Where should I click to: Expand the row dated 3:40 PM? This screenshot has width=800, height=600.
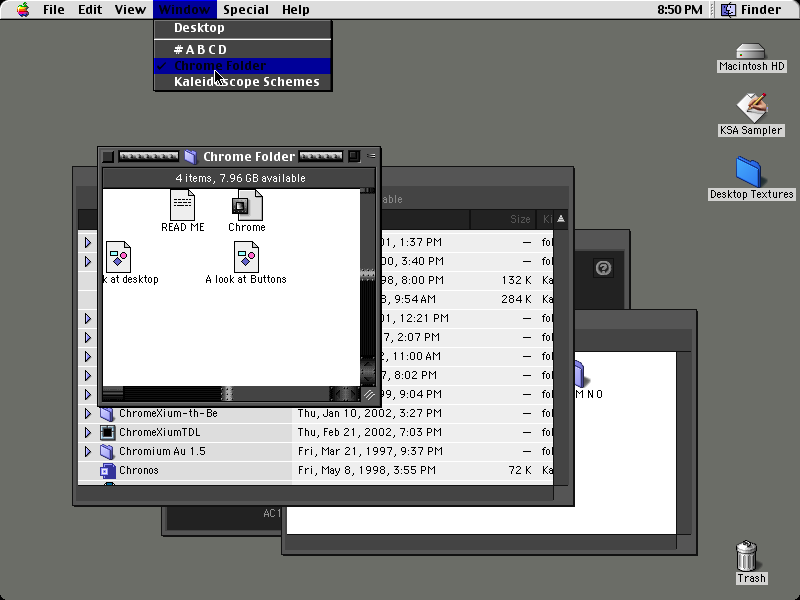click(88, 261)
